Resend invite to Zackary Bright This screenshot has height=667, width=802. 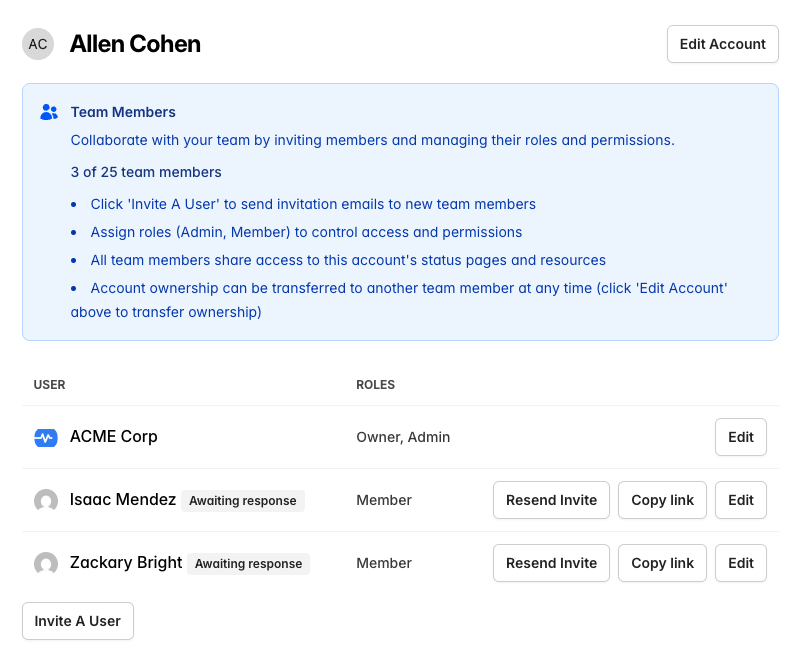coord(551,563)
